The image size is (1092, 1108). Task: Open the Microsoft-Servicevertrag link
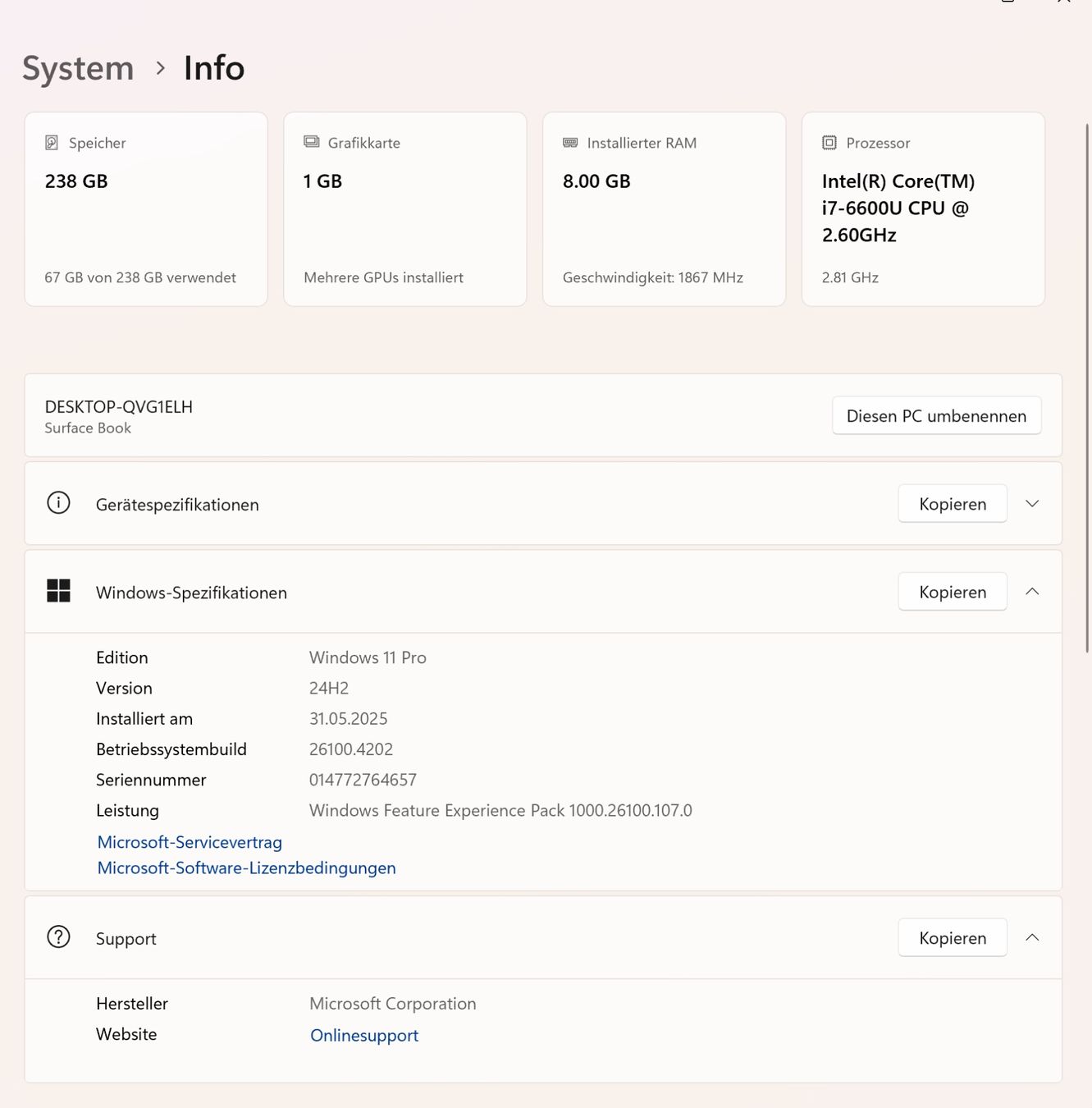click(x=190, y=843)
